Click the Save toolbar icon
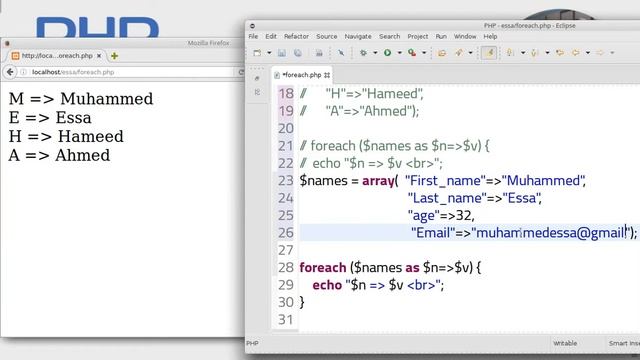Viewport: 640px width, 360px height. coord(282,53)
